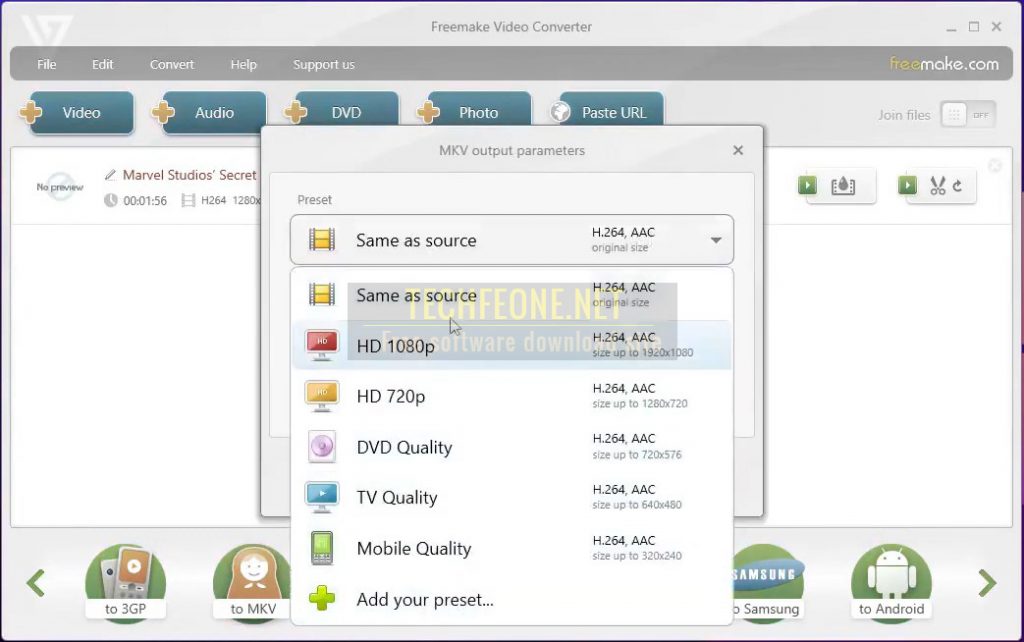Click the DVD add button
The height and width of the screenshot is (642, 1024).
[x=342, y=112]
